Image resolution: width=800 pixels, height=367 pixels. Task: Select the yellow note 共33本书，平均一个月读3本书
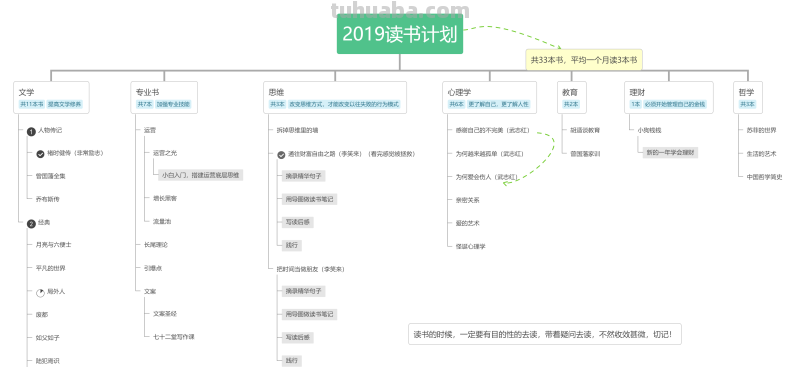[584, 60]
